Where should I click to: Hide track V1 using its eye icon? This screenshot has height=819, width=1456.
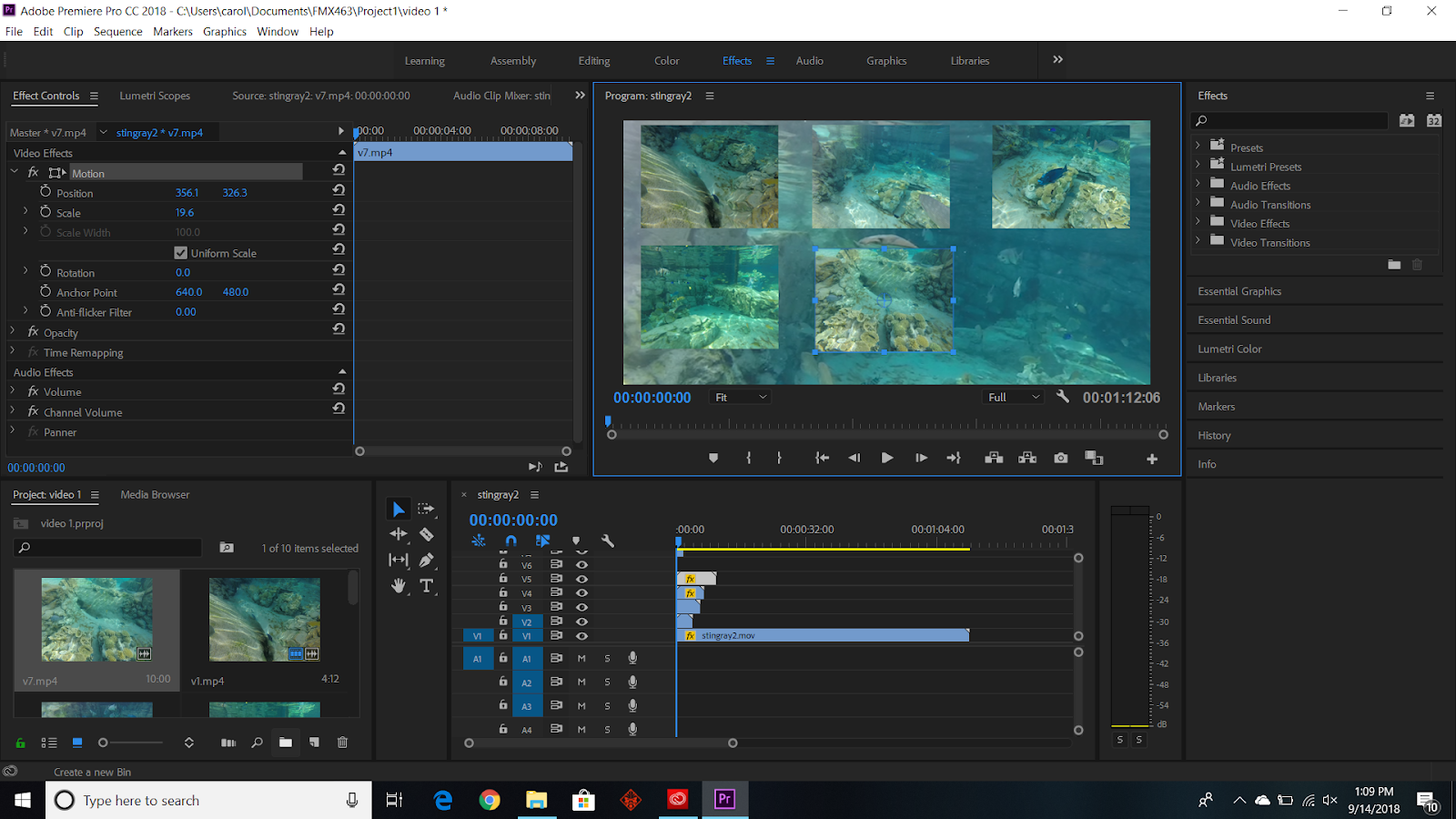[582, 636]
